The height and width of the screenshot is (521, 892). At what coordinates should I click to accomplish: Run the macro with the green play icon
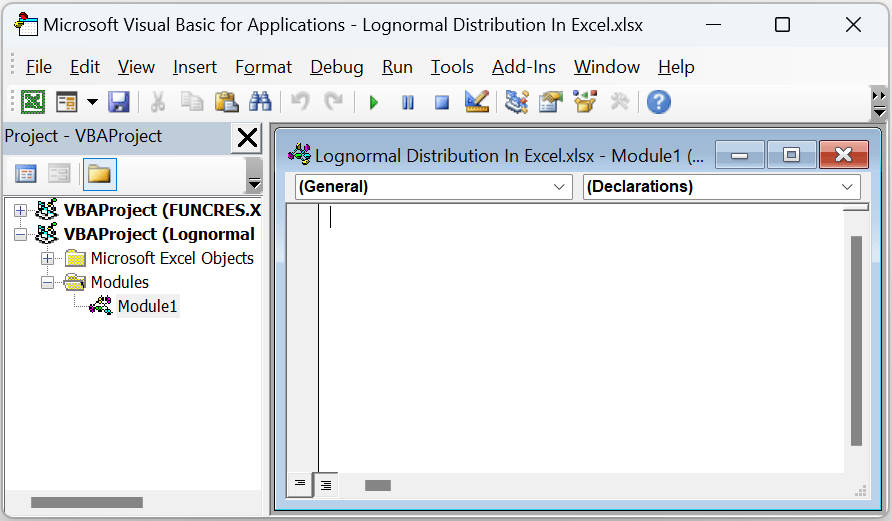(374, 102)
